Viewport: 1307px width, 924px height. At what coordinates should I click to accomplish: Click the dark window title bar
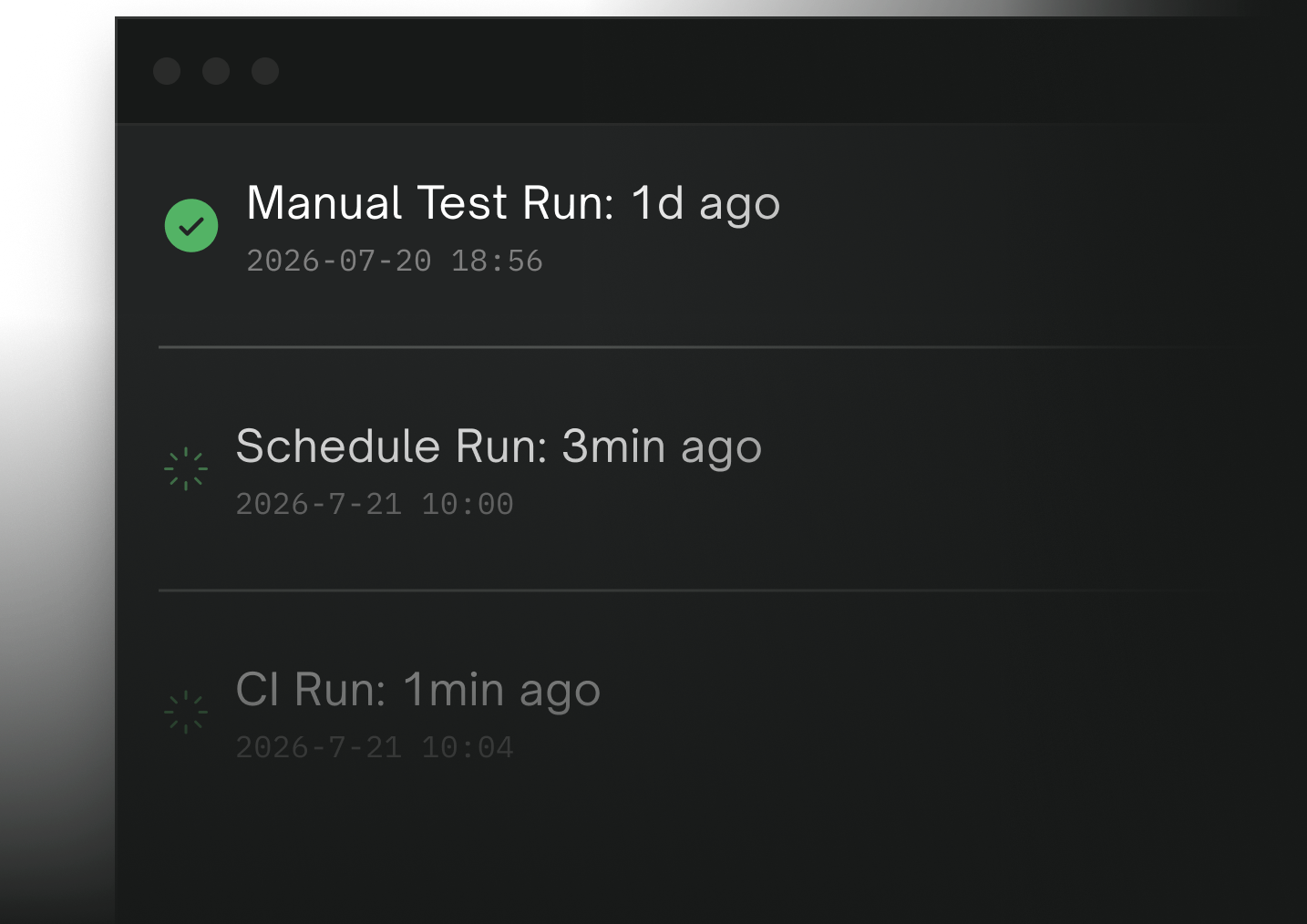pyautogui.click(x=711, y=71)
